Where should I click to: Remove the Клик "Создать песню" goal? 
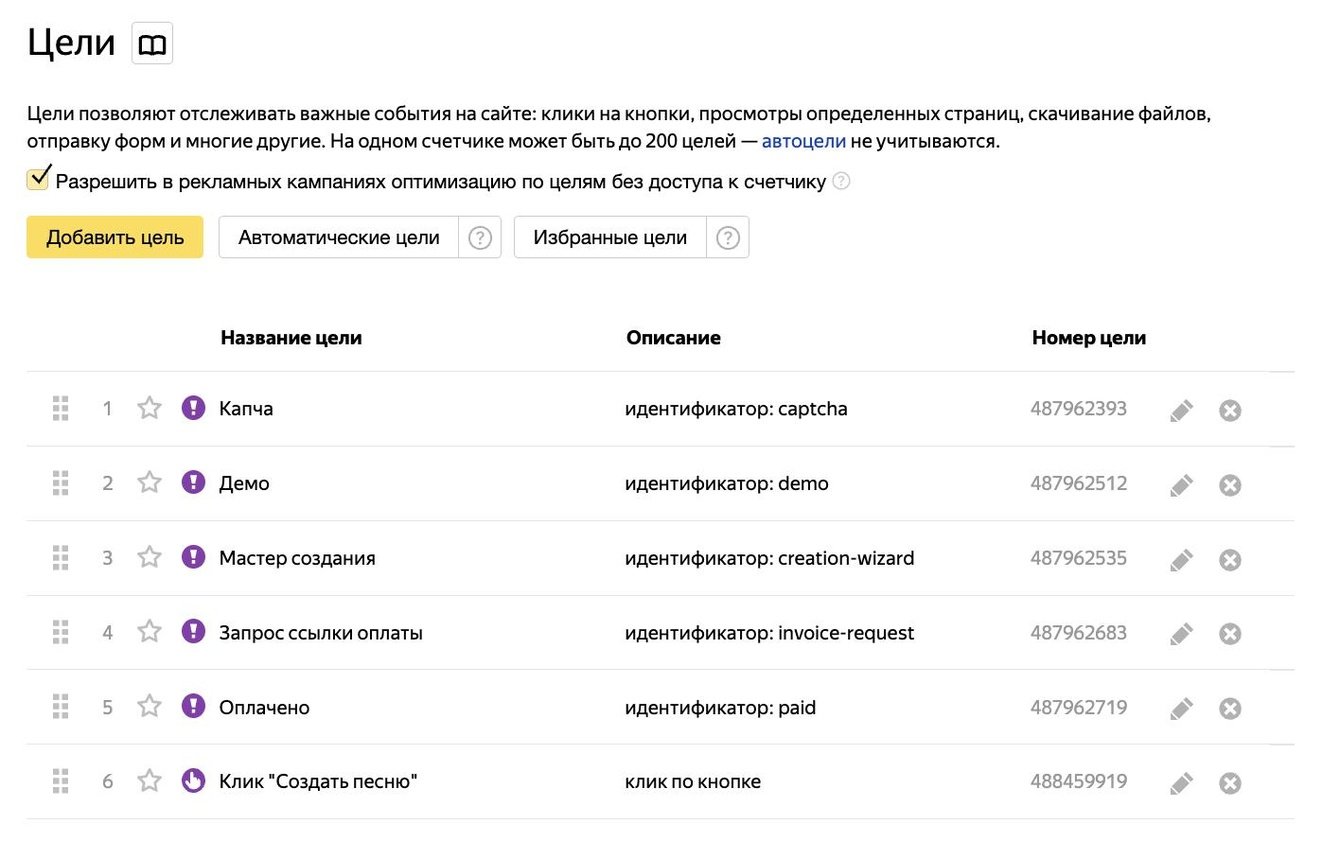[1230, 783]
